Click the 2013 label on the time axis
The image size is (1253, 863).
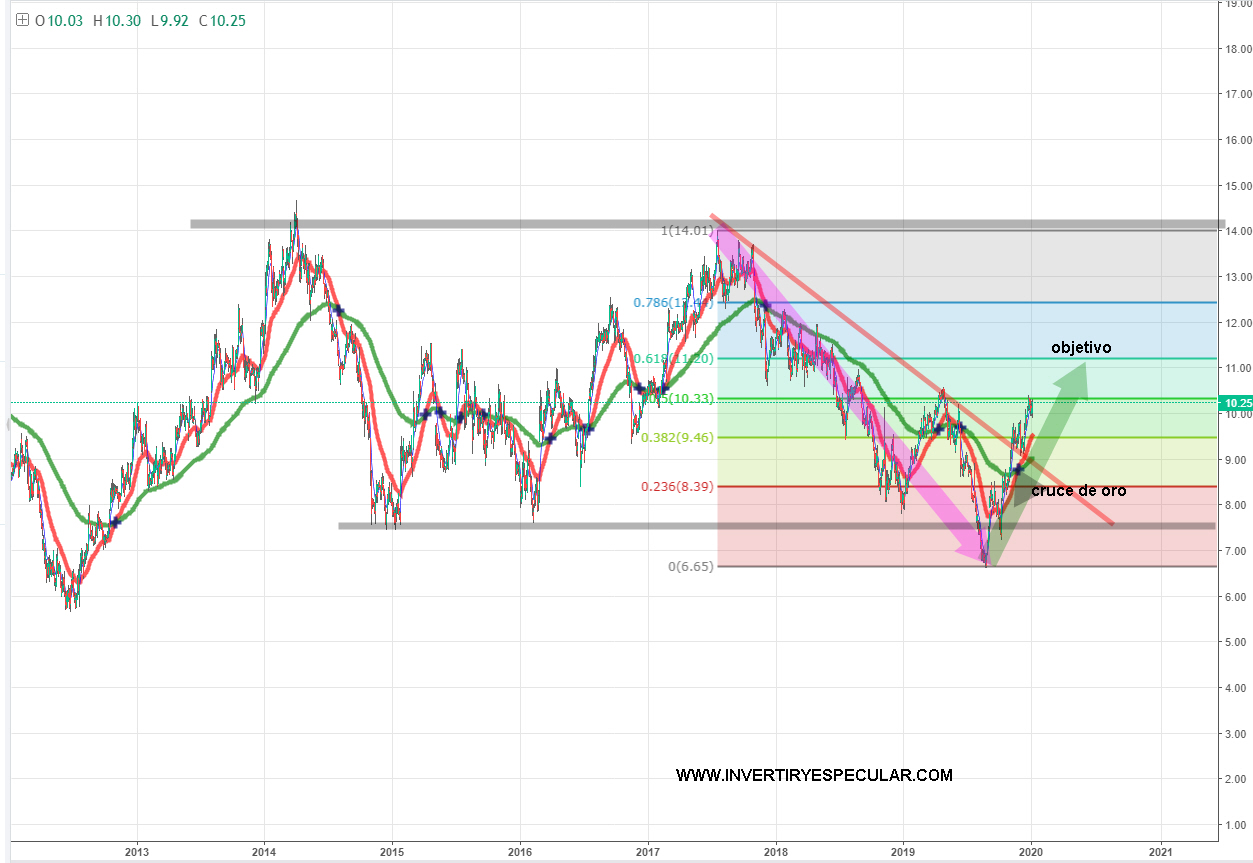coord(137,852)
